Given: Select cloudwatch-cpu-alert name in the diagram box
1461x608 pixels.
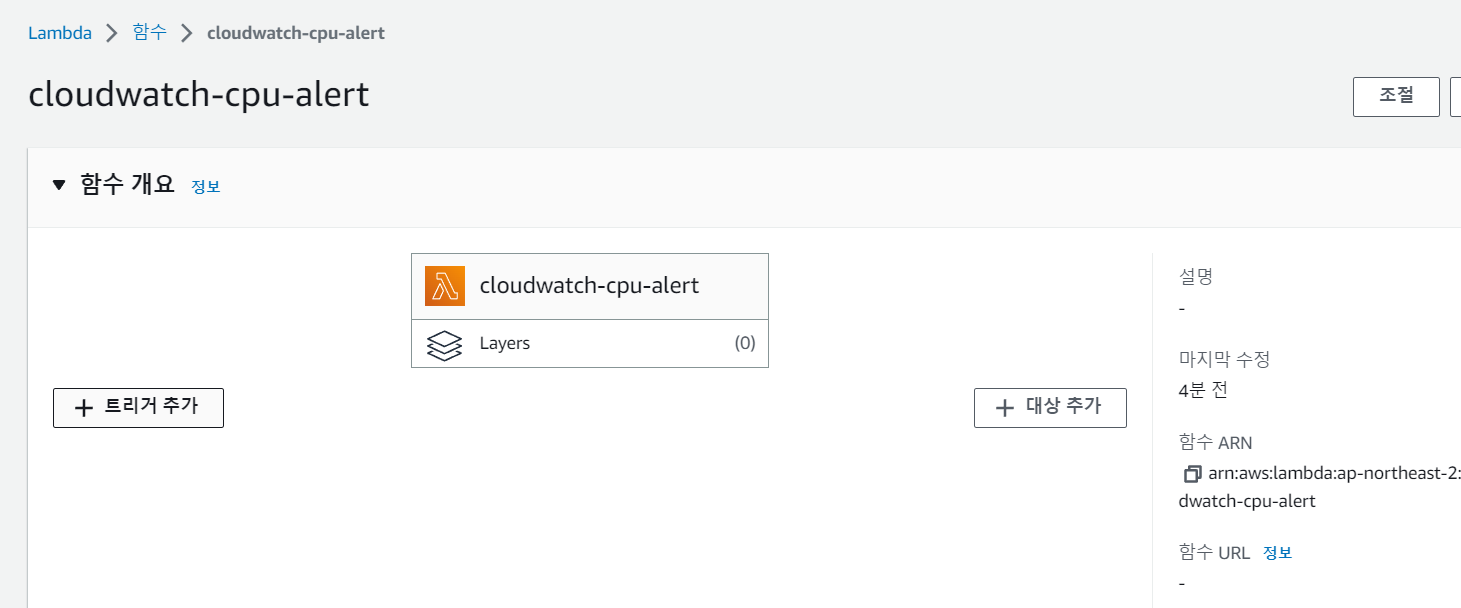Looking at the screenshot, I should [x=589, y=286].
